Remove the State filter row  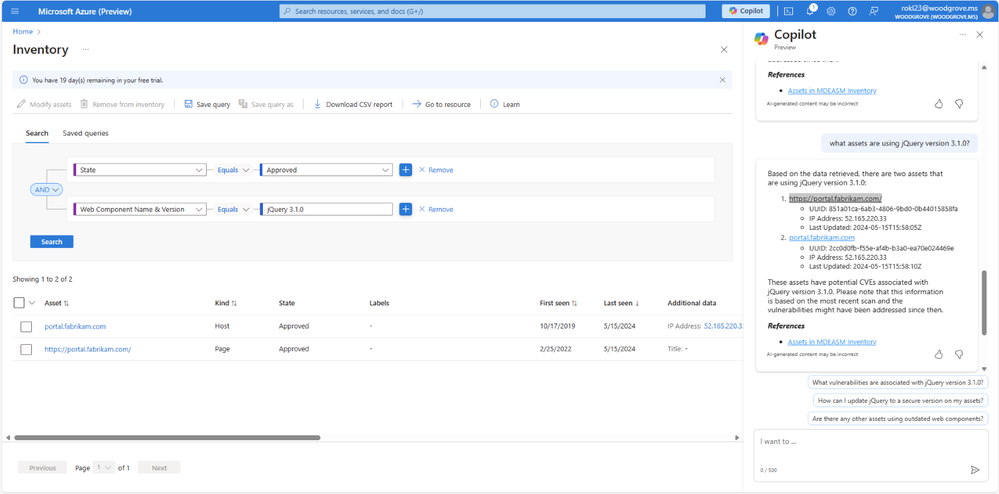[x=436, y=170]
